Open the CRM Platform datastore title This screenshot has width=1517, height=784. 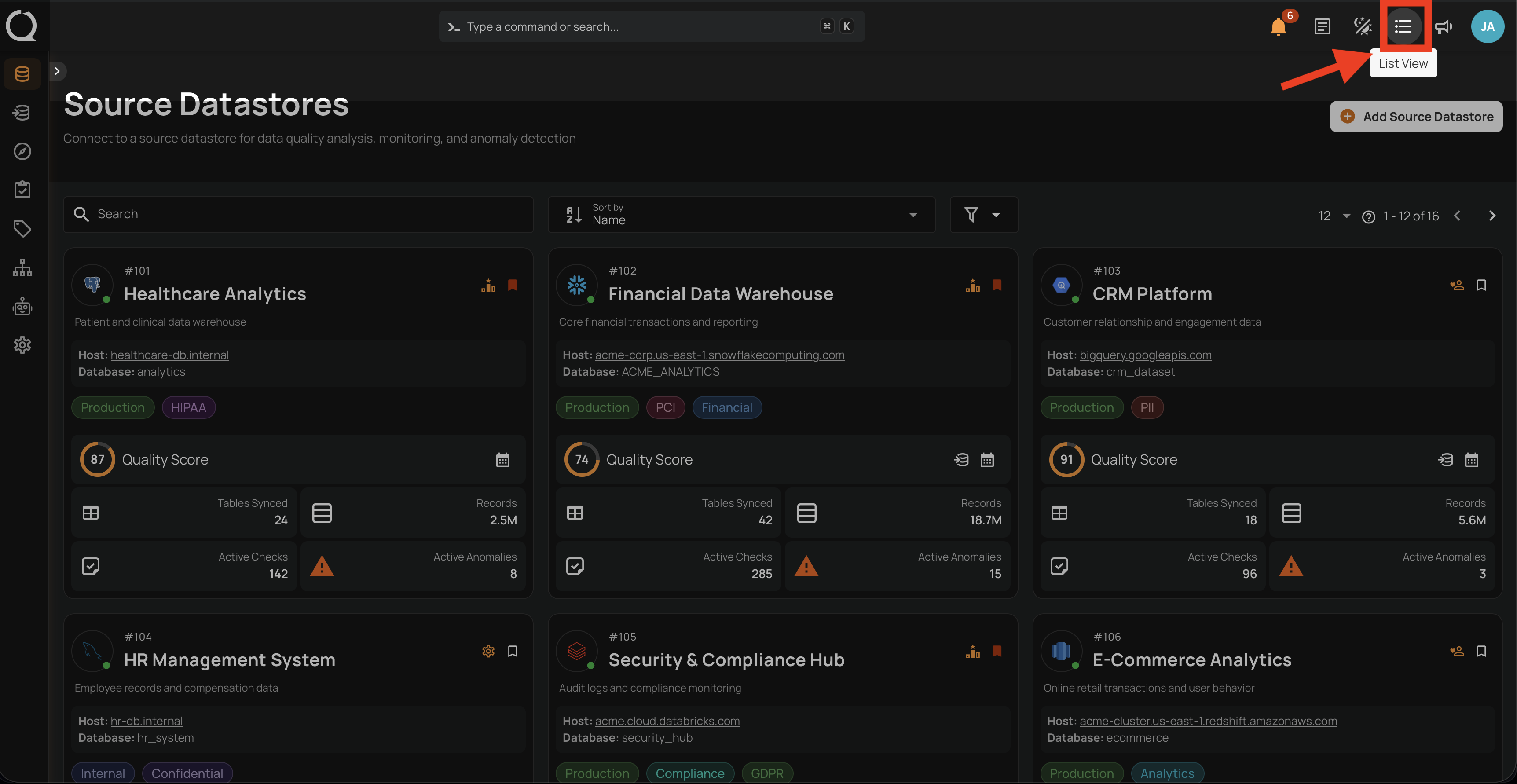click(1152, 294)
